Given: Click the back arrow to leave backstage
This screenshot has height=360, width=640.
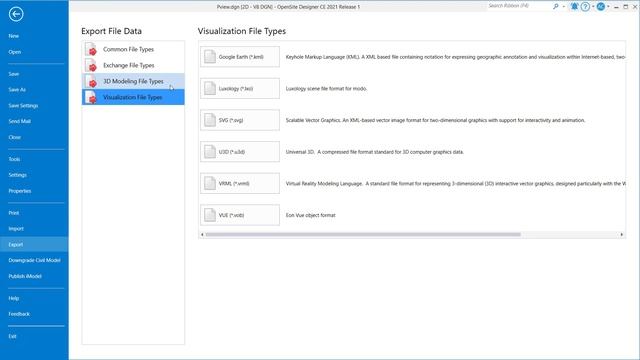Looking at the screenshot, I should [16, 14].
